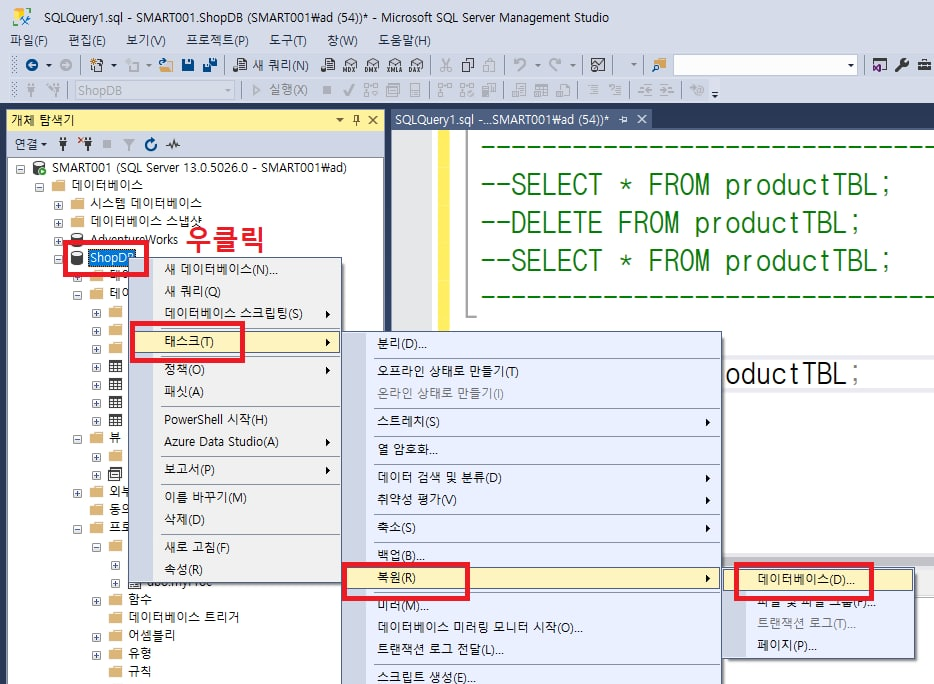Choose 페이지(P)... restore option
Screen dimensions: 934x684
click(x=818, y=645)
